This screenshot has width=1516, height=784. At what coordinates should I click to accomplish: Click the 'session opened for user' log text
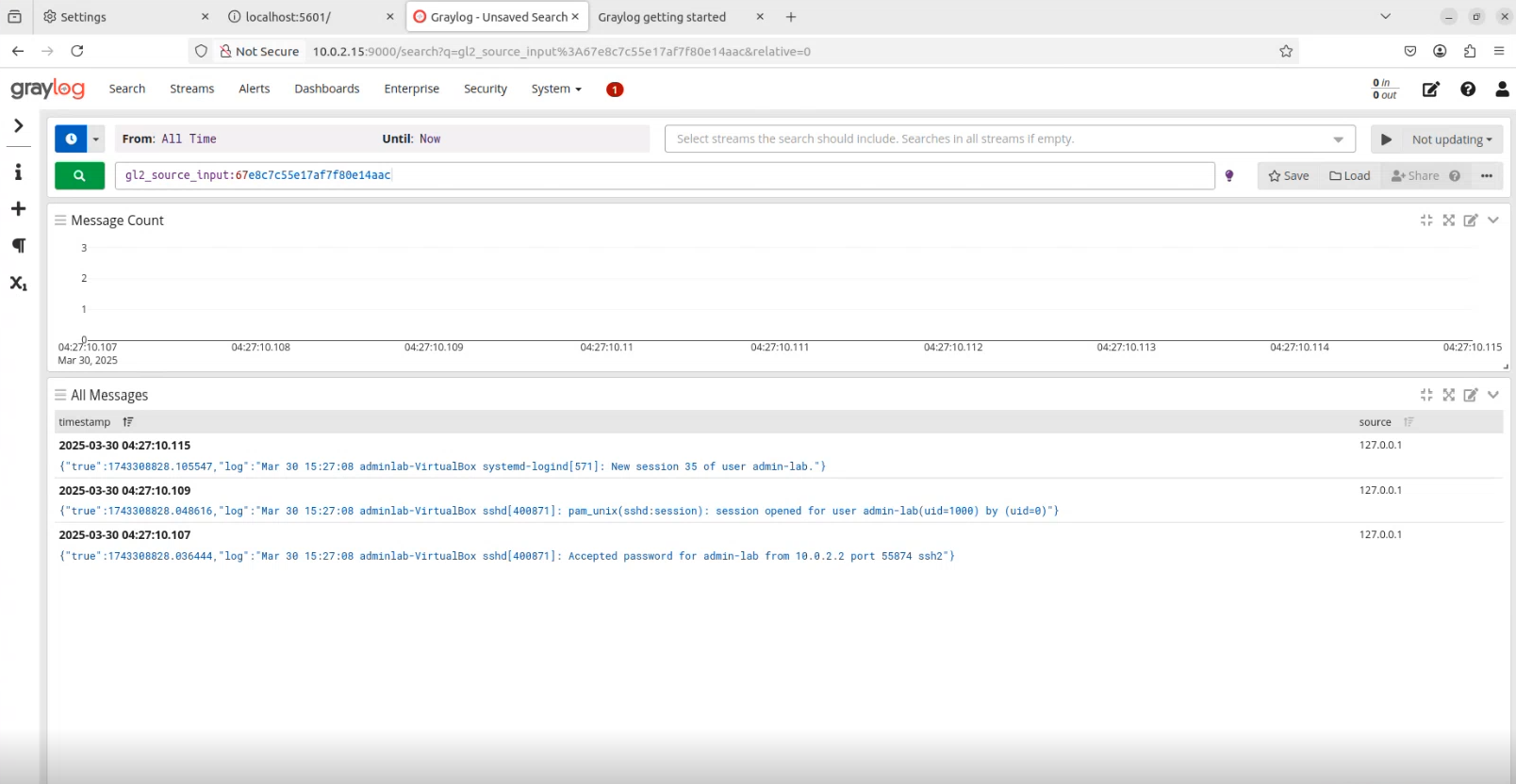pyautogui.click(x=559, y=511)
